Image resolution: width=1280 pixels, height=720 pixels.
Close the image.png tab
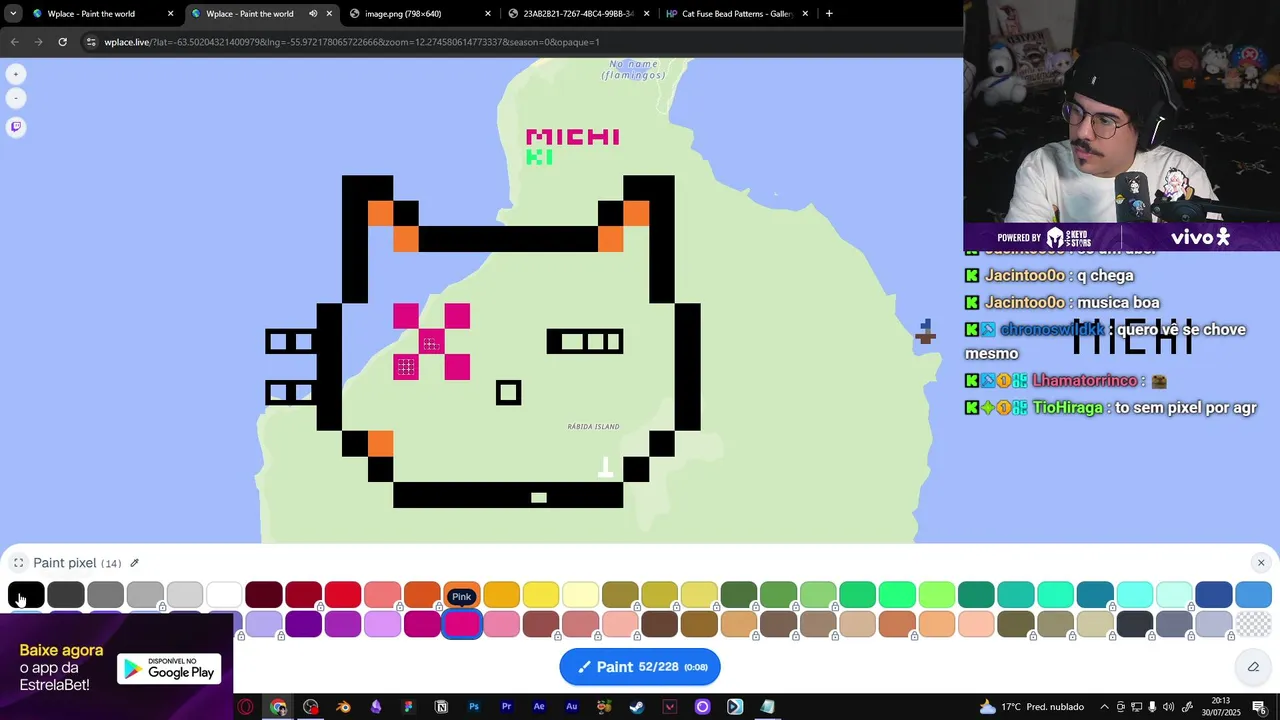click(x=488, y=14)
